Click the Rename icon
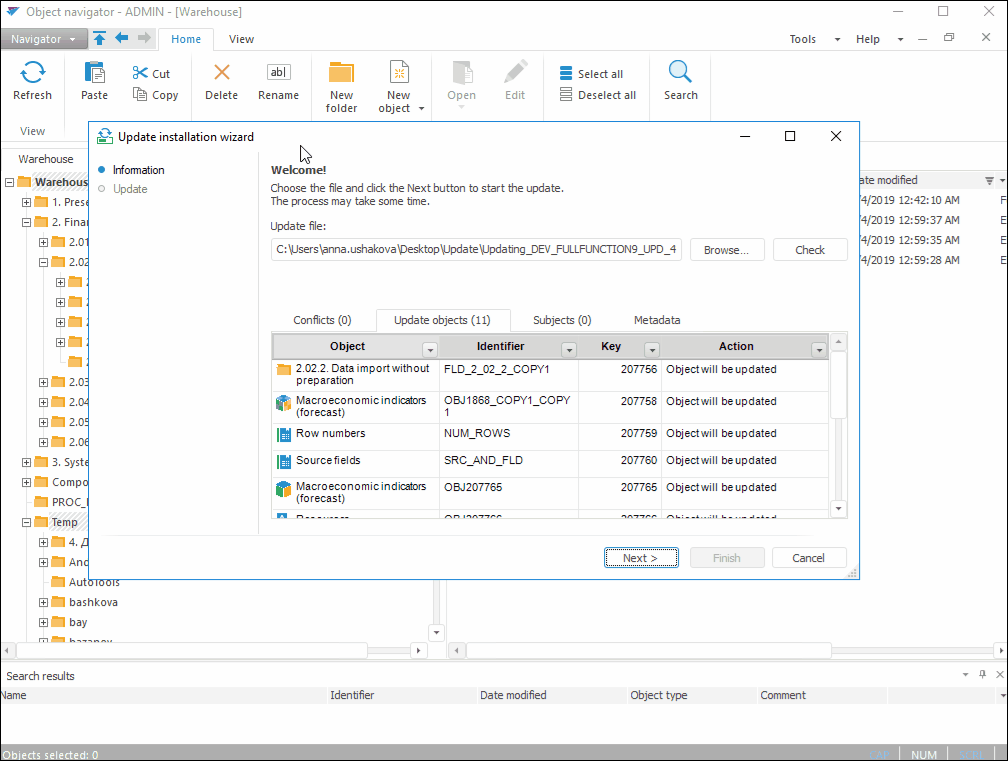This screenshot has width=1008, height=761. point(278,73)
